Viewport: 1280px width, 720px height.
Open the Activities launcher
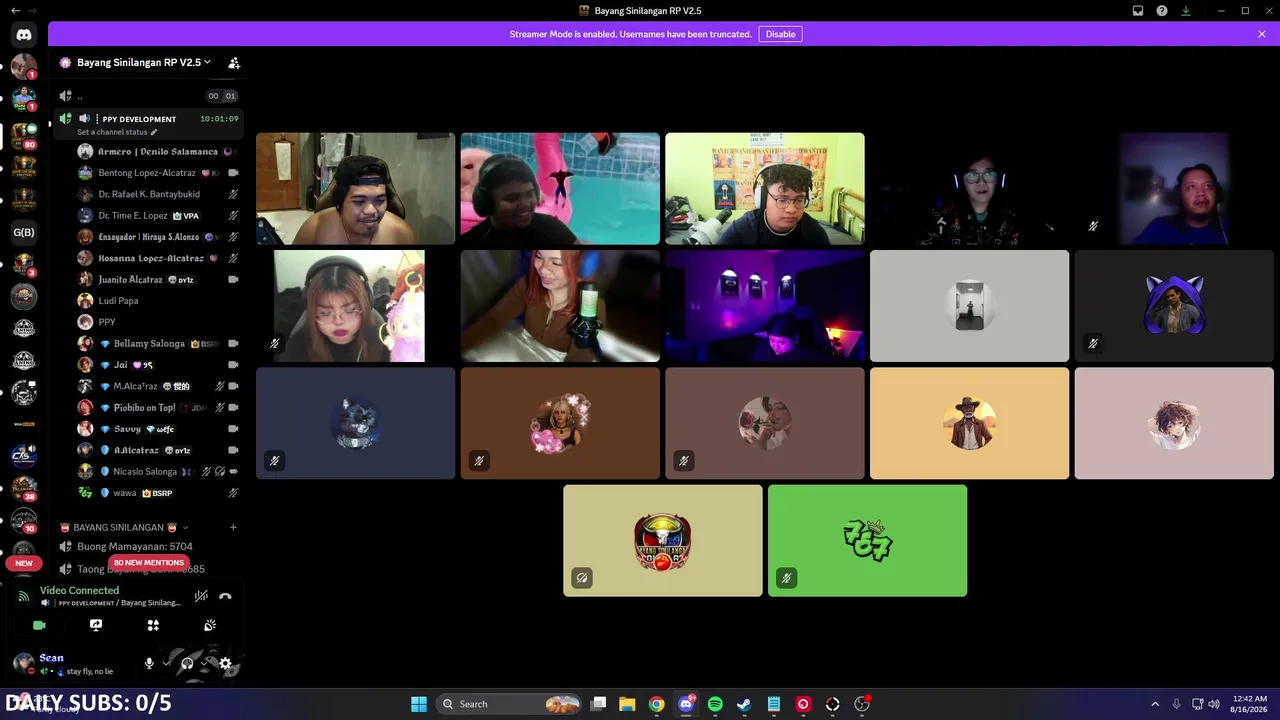point(153,625)
